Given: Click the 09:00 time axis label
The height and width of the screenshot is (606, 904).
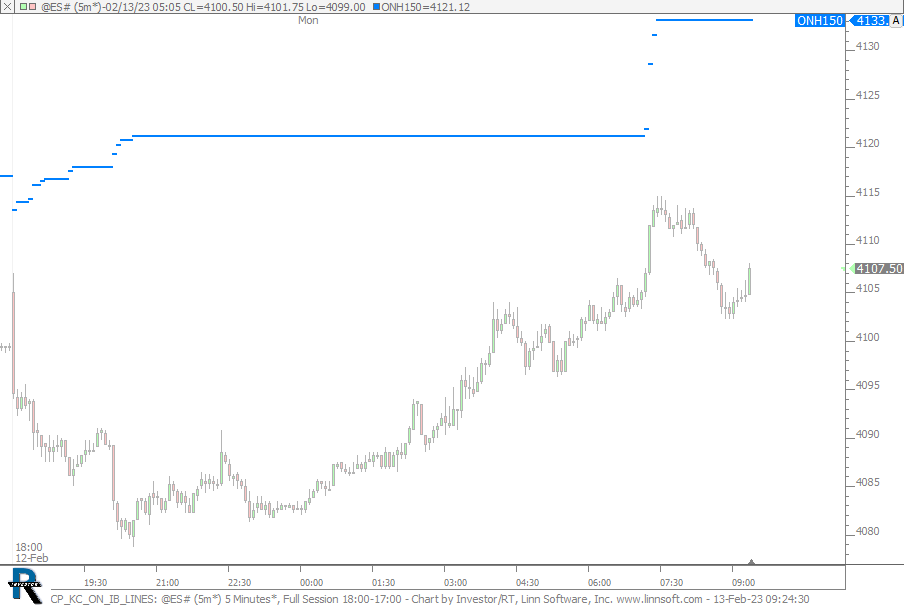Looking at the screenshot, I should pyautogui.click(x=744, y=582).
